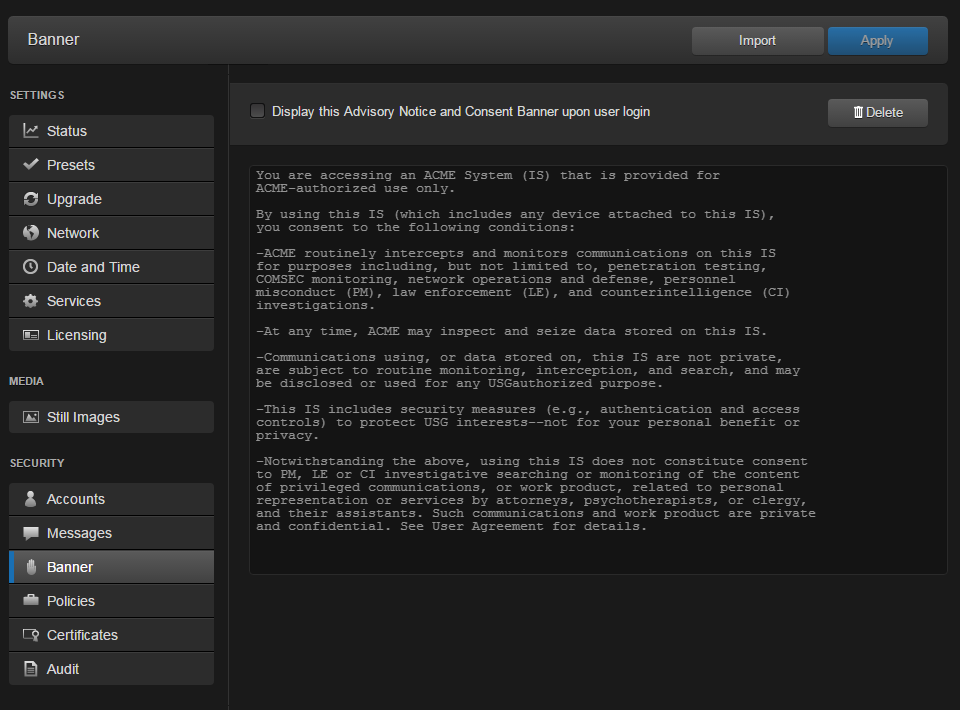Click the Audit document icon
The image size is (960, 710).
(31, 669)
